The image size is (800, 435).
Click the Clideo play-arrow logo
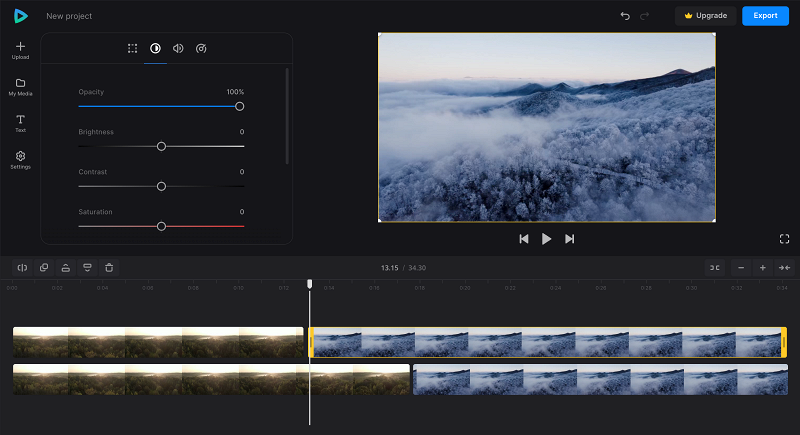click(x=20, y=16)
